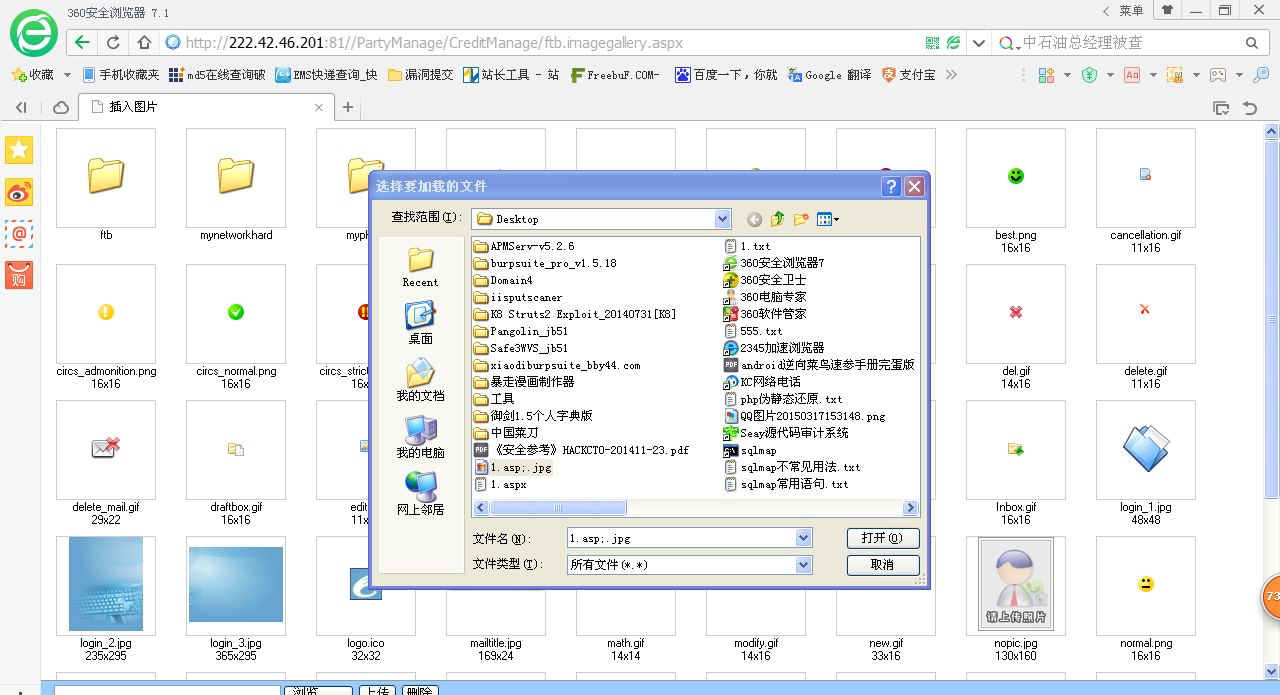
Task: Expand the bookmarks overflow chevron
Action: click(x=951, y=75)
